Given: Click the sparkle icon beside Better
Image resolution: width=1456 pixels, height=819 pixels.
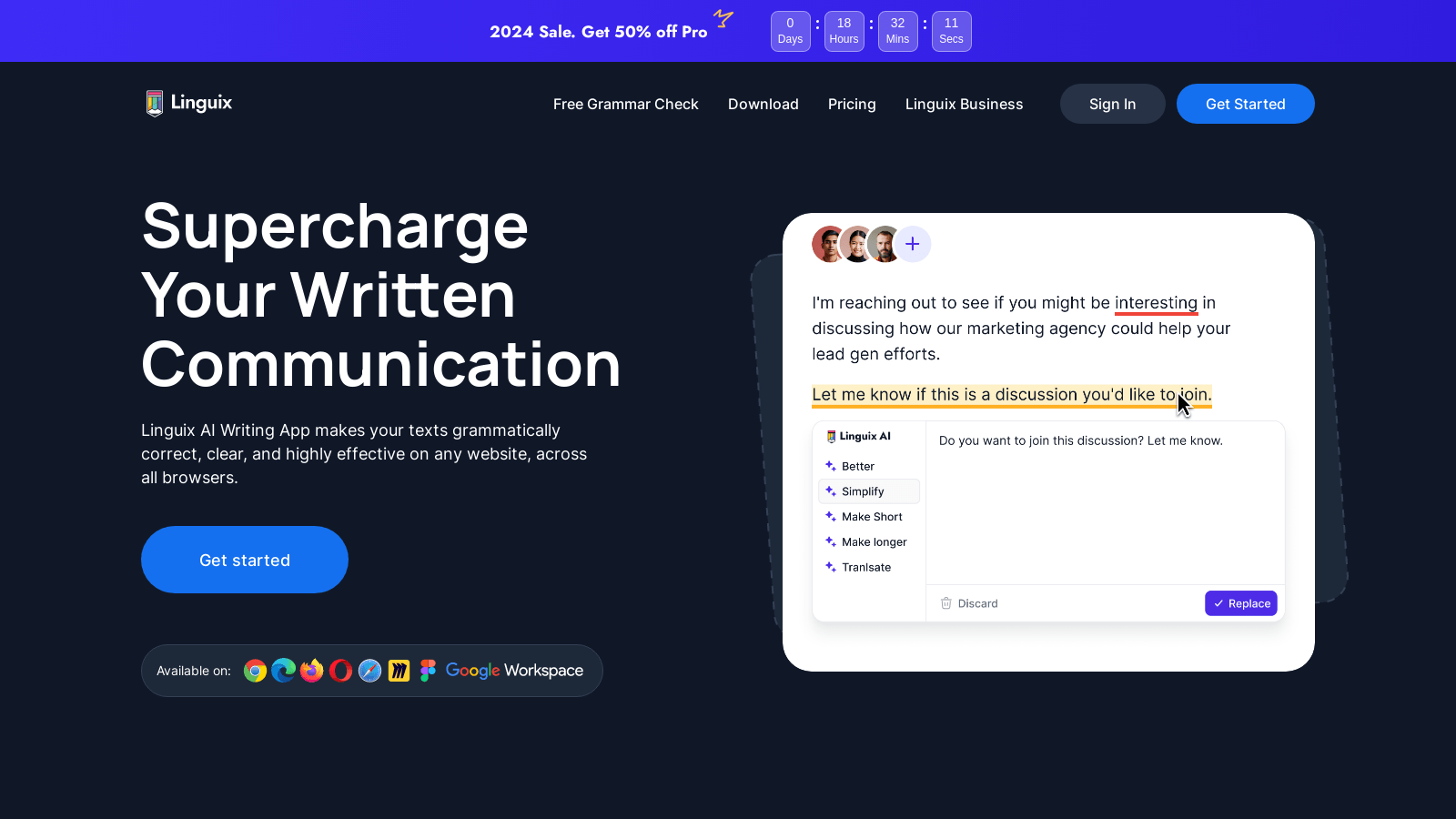Looking at the screenshot, I should [x=831, y=466].
